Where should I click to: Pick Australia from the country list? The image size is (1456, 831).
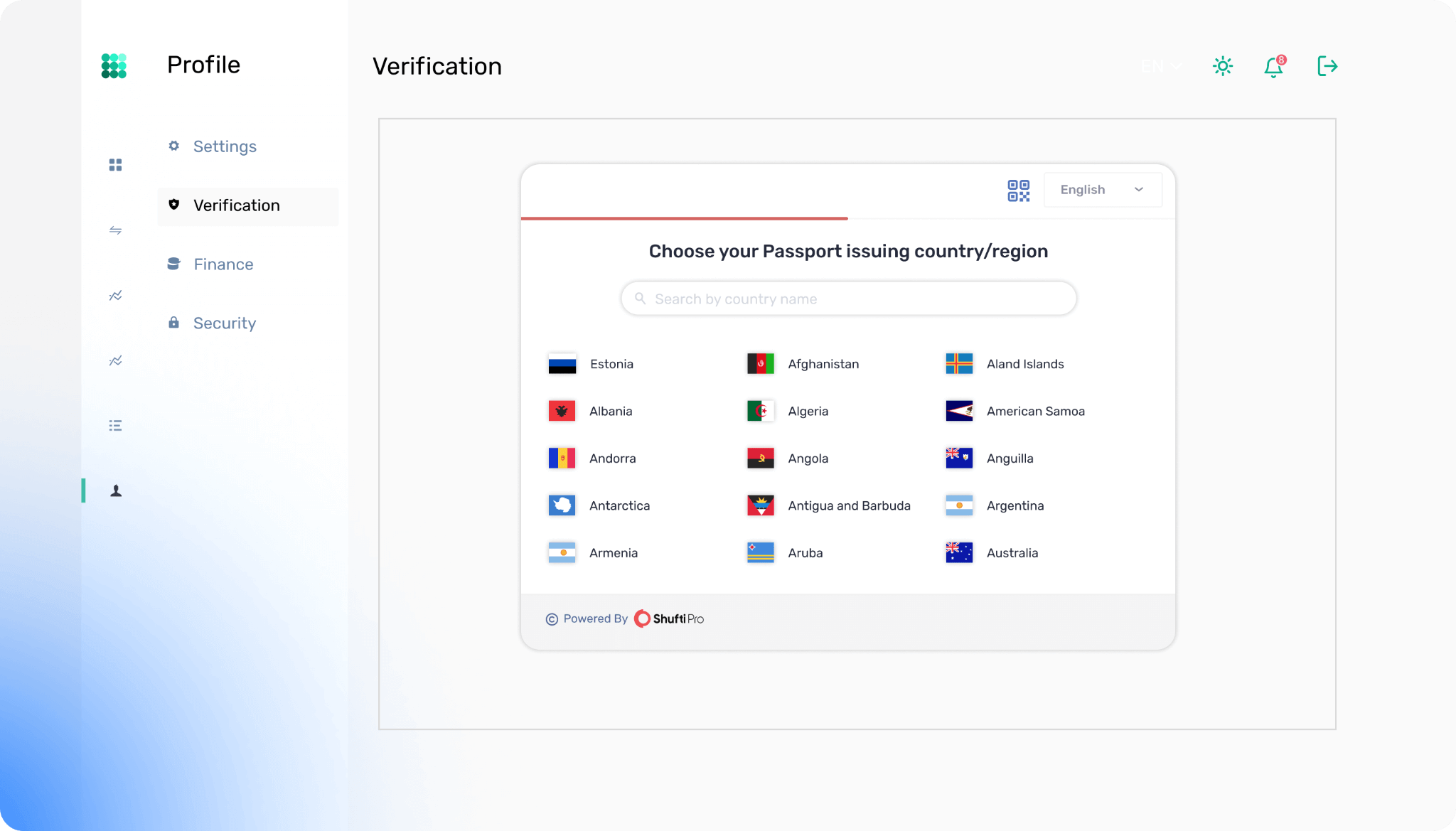(1011, 553)
